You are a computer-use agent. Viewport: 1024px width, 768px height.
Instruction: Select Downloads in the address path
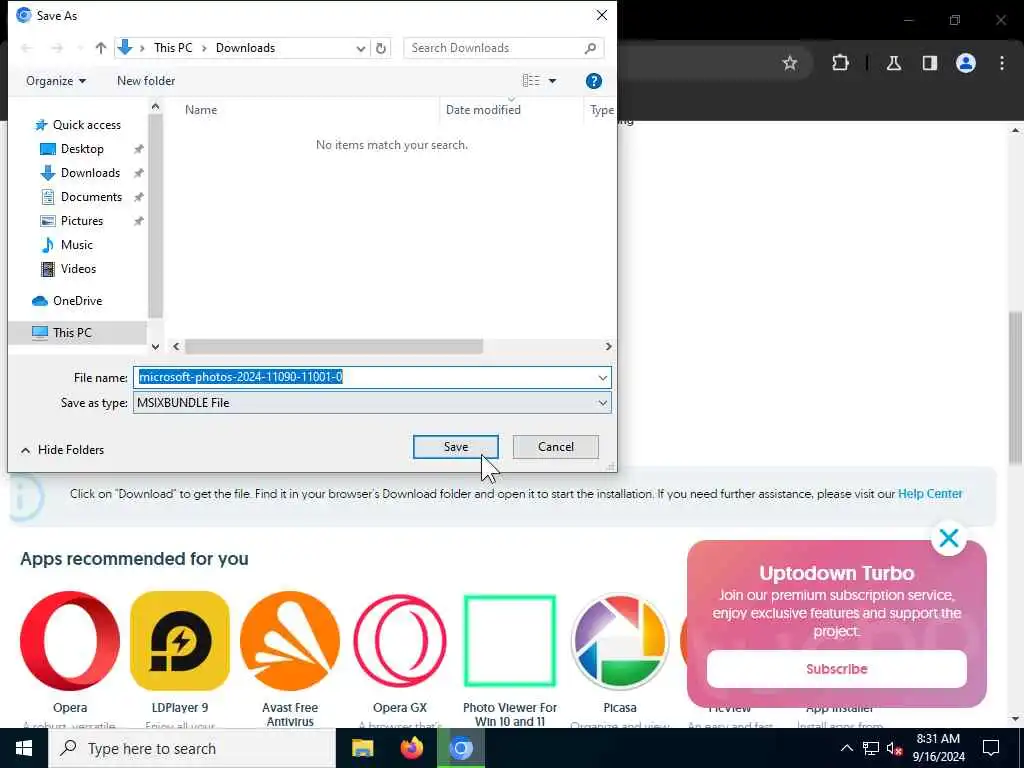[246, 48]
